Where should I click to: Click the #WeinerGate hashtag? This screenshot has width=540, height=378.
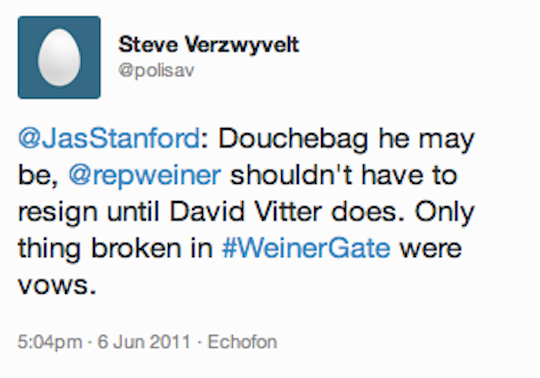[306, 248]
